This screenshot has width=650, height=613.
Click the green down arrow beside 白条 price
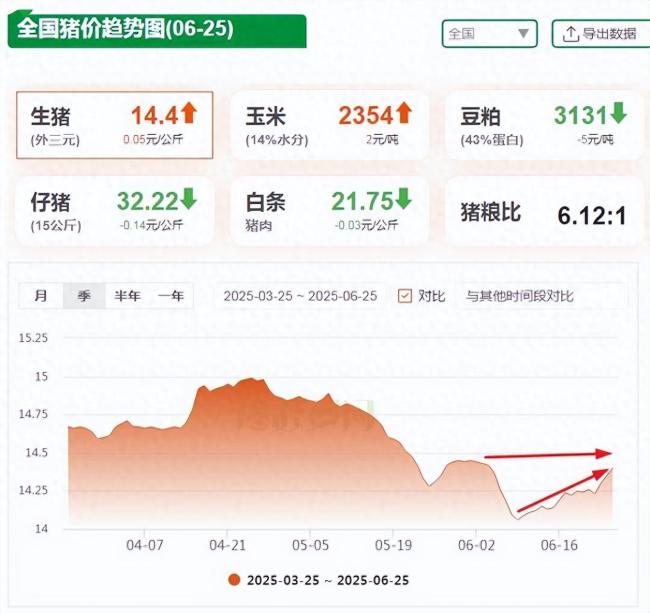pos(403,198)
